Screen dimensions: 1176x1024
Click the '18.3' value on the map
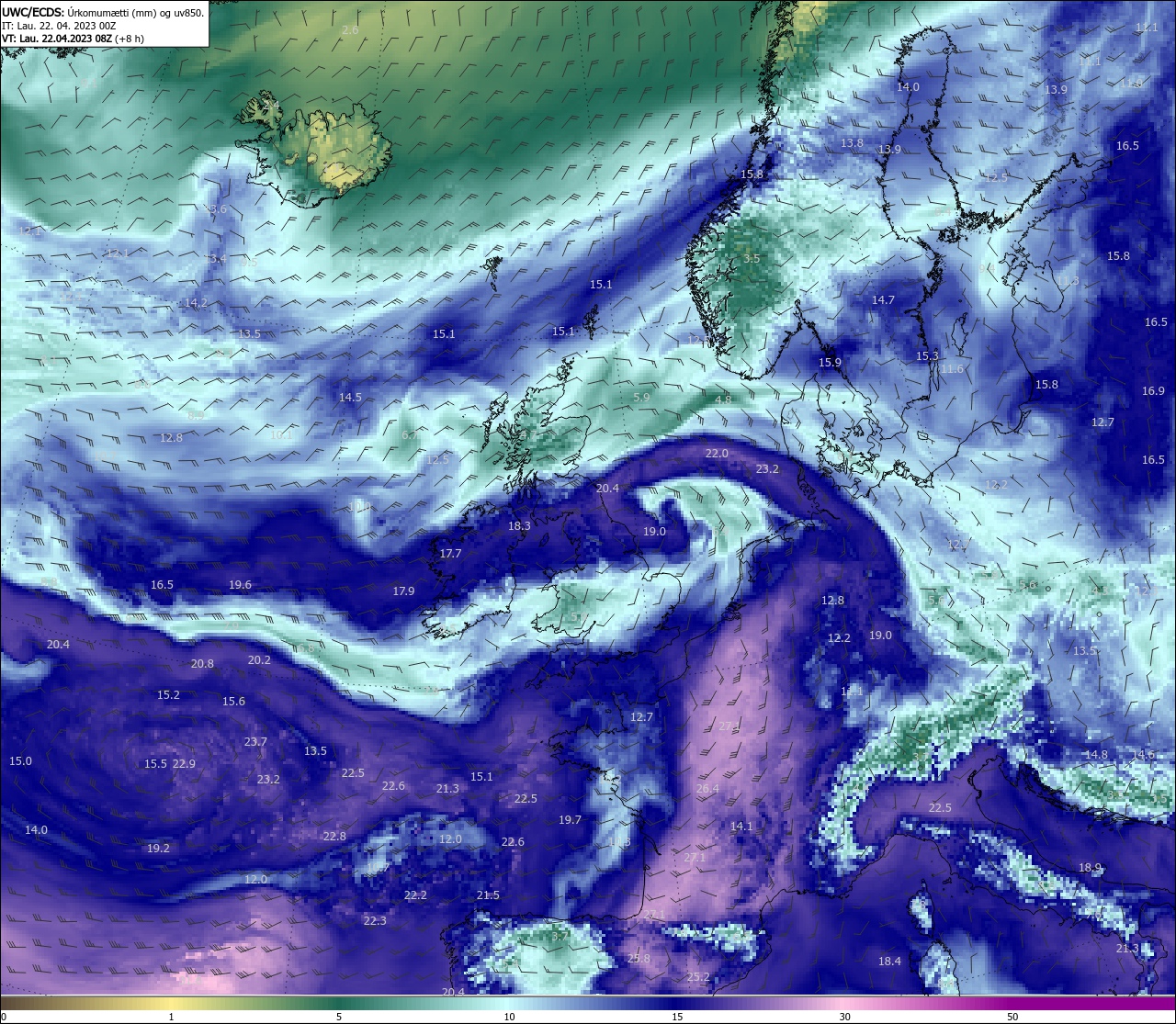coord(519,526)
